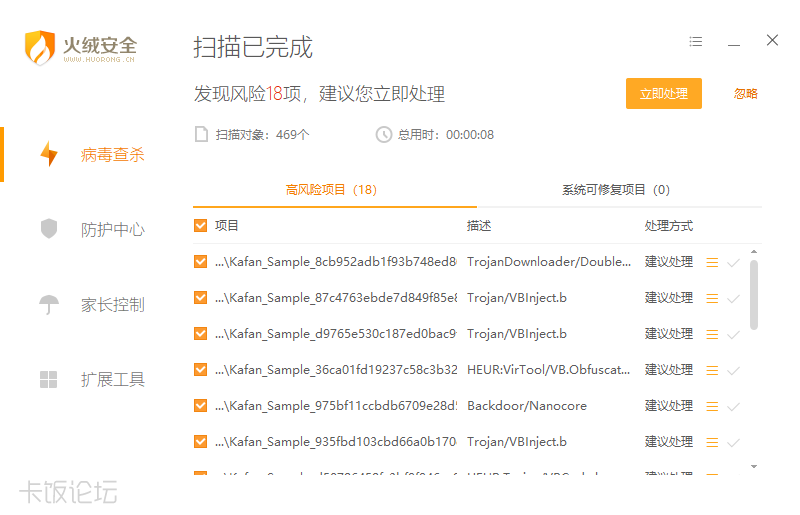Click the umbrella icon for 家长控制
This screenshot has height=515, width=800.
pyautogui.click(x=49, y=305)
